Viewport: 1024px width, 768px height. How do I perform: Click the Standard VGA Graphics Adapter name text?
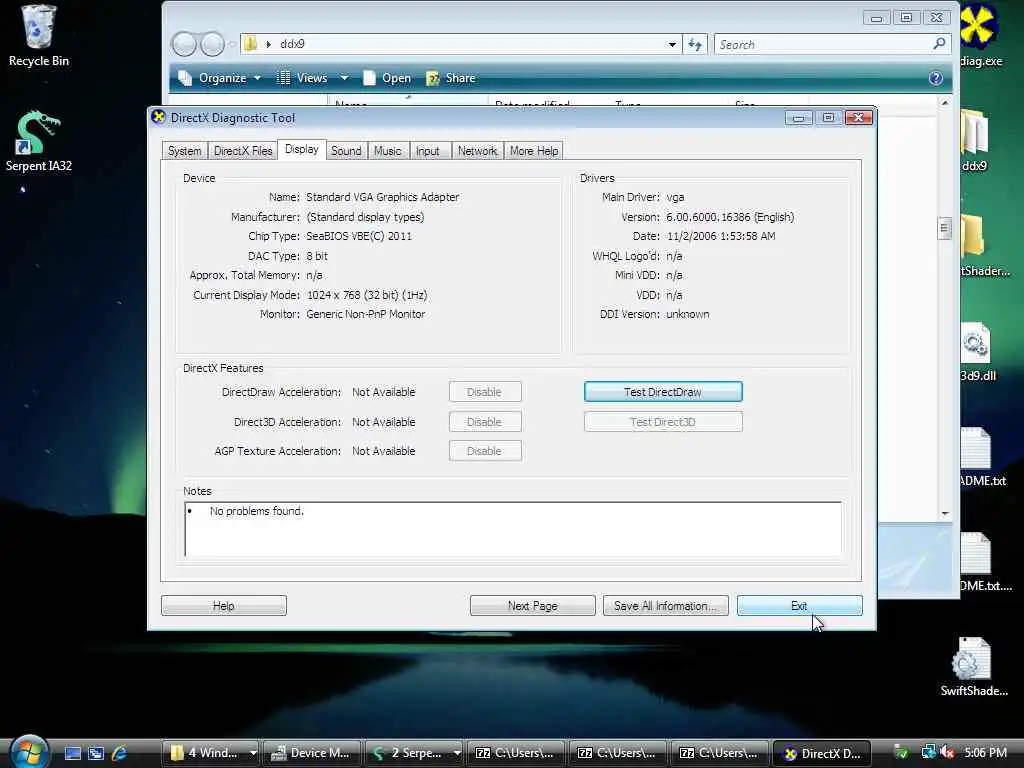383,197
